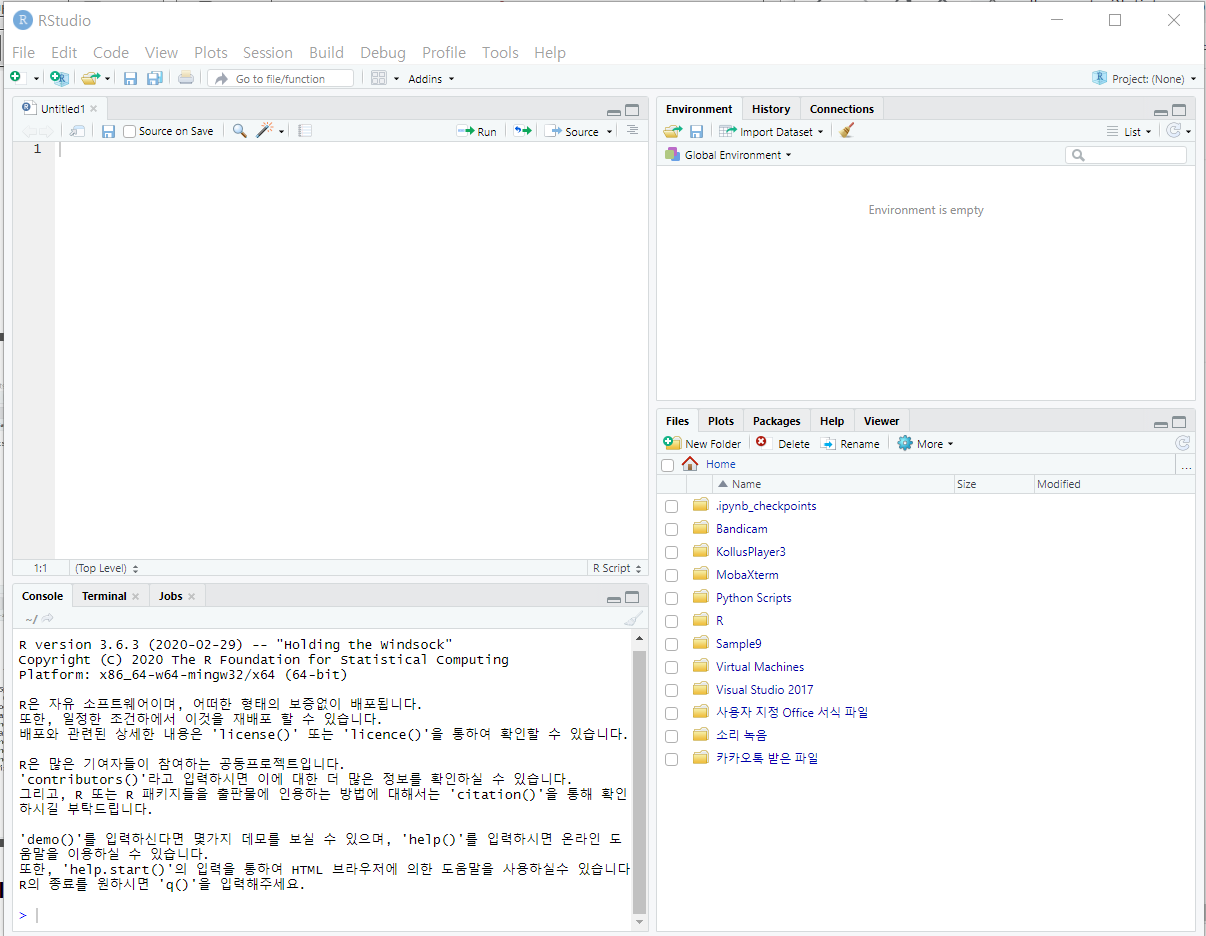Click the Find/Replace magnifier icon

pos(239,131)
